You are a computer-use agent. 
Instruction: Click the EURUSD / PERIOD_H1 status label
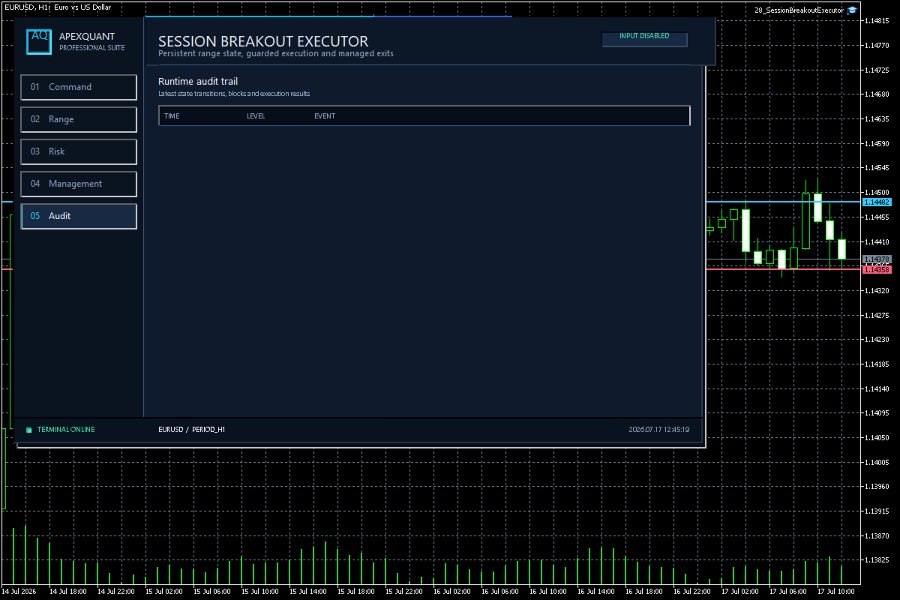(191, 429)
